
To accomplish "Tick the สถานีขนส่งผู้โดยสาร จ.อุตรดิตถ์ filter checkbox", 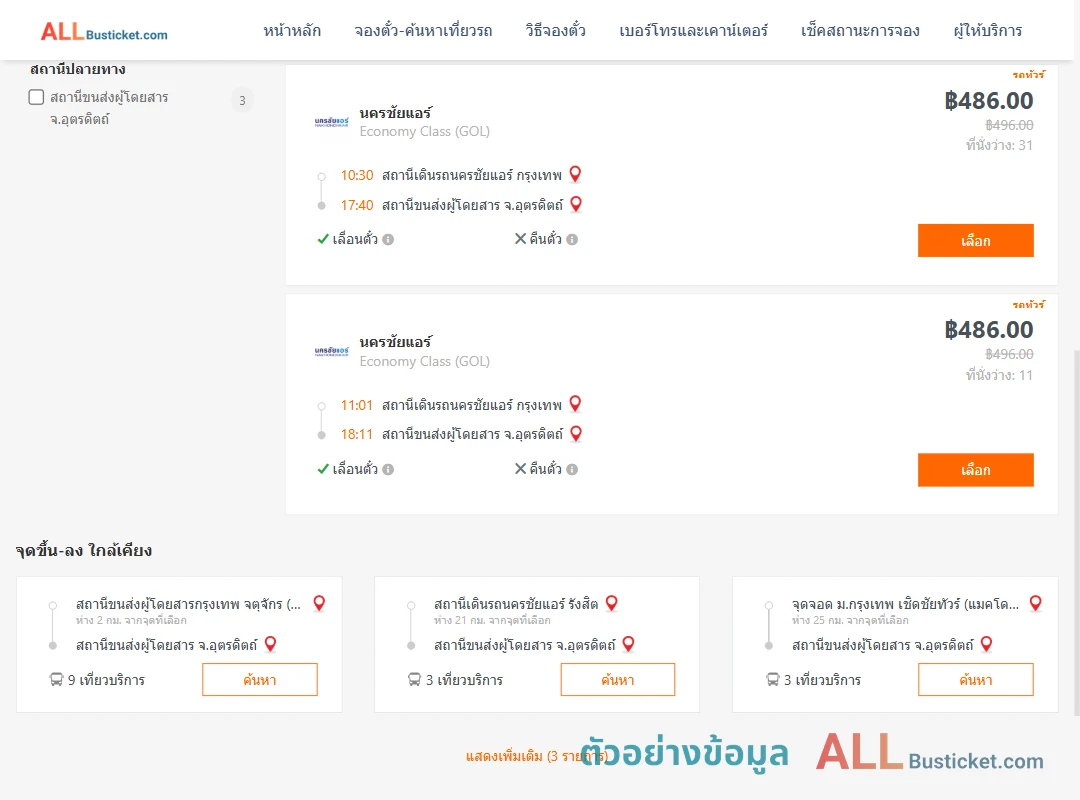I will click(37, 97).
